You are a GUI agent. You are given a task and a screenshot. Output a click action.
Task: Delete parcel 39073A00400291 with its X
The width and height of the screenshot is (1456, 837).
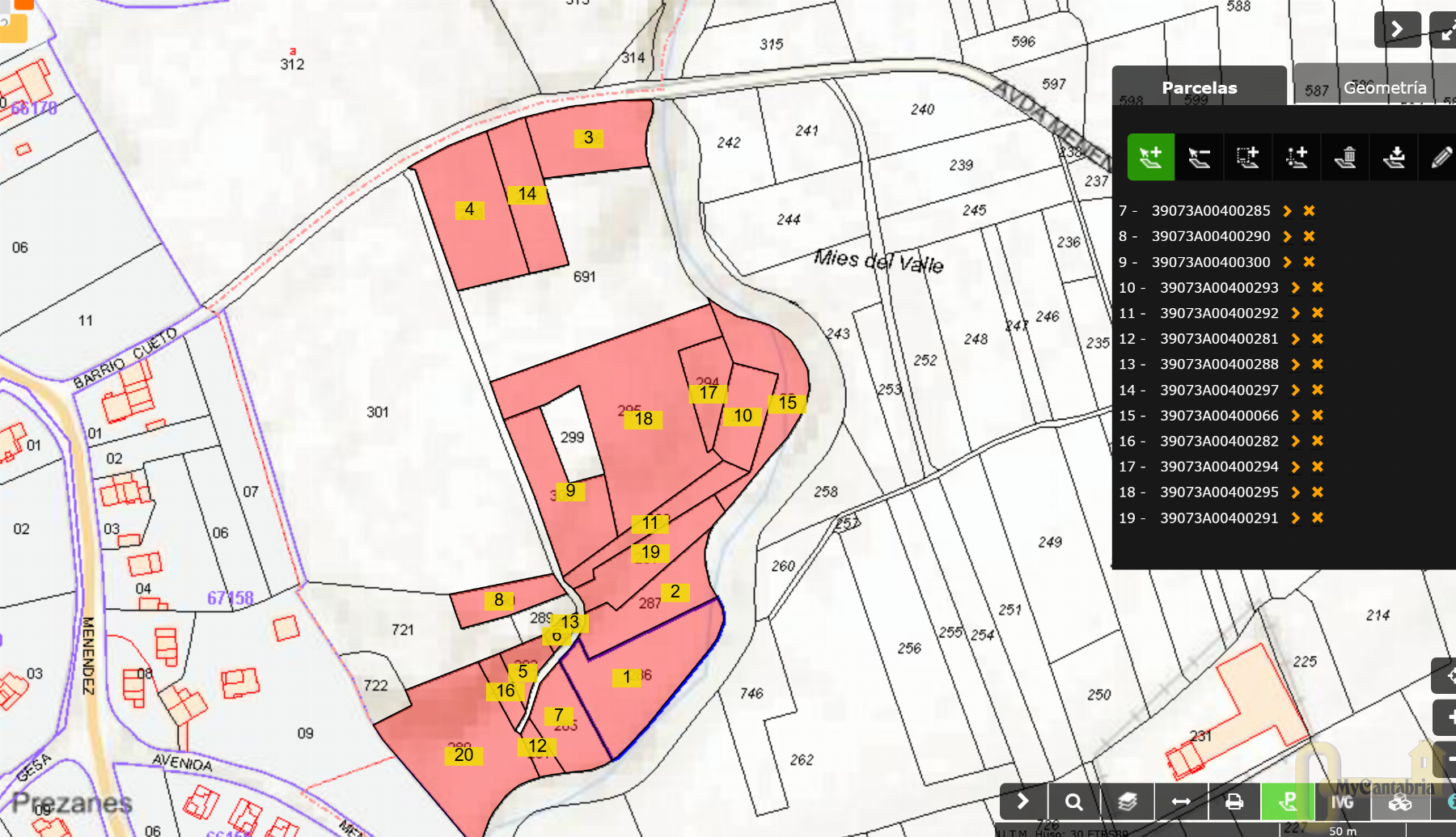(x=1318, y=518)
